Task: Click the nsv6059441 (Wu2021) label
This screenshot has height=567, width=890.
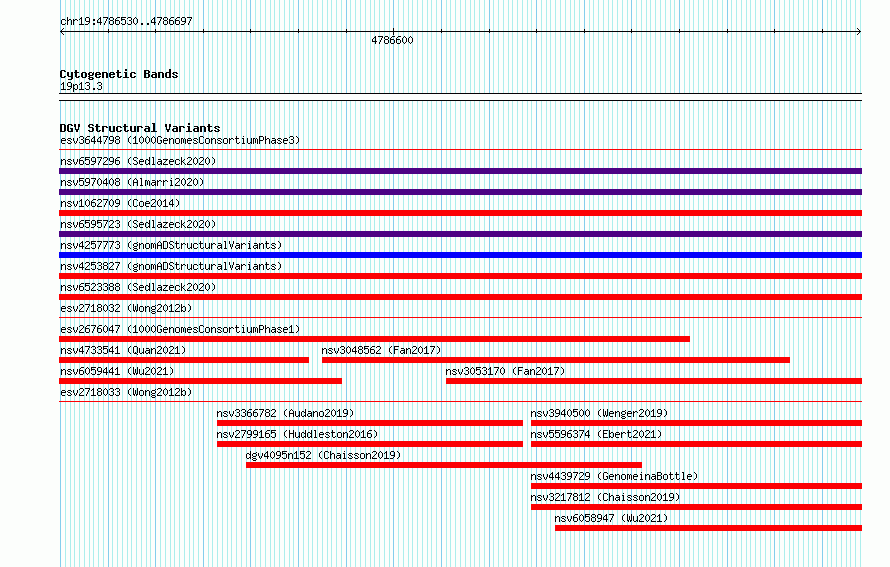Action: 117,371
